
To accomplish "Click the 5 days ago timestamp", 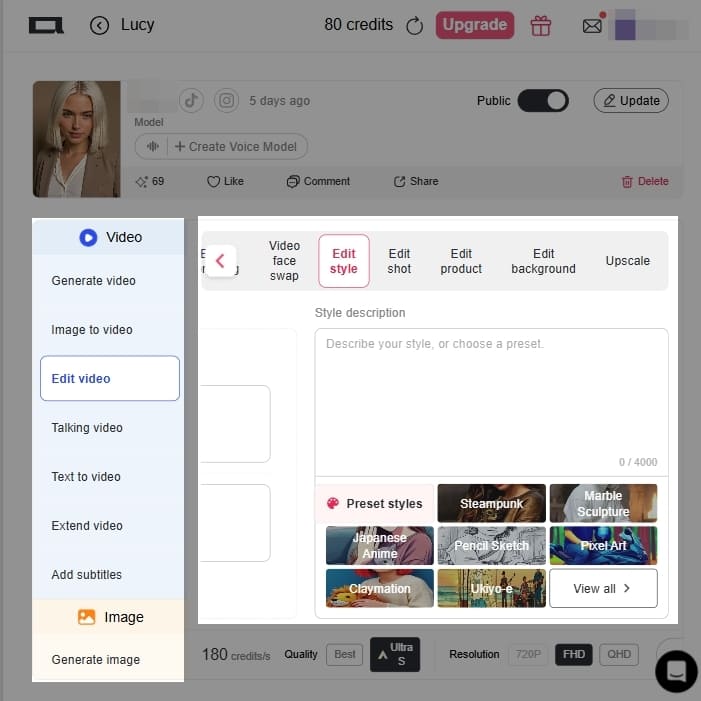I will 279,101.
